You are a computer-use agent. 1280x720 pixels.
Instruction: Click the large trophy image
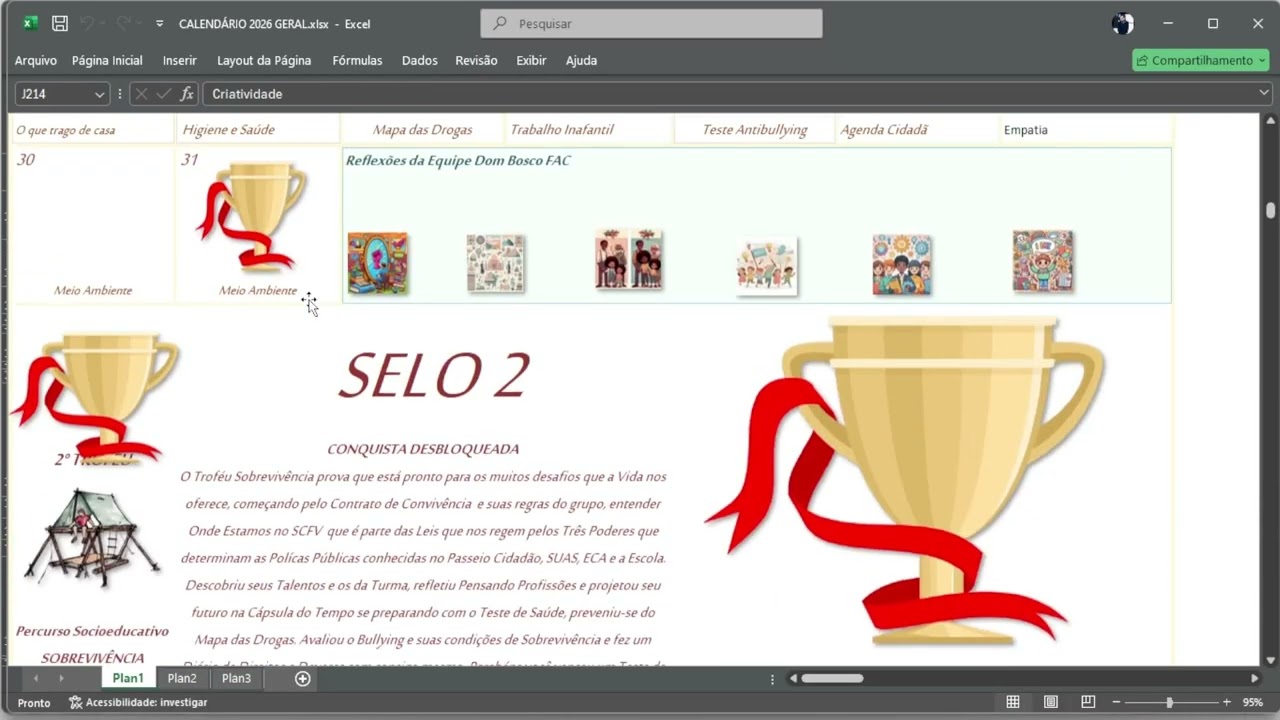pyautogui.click(x=905, y=480)
